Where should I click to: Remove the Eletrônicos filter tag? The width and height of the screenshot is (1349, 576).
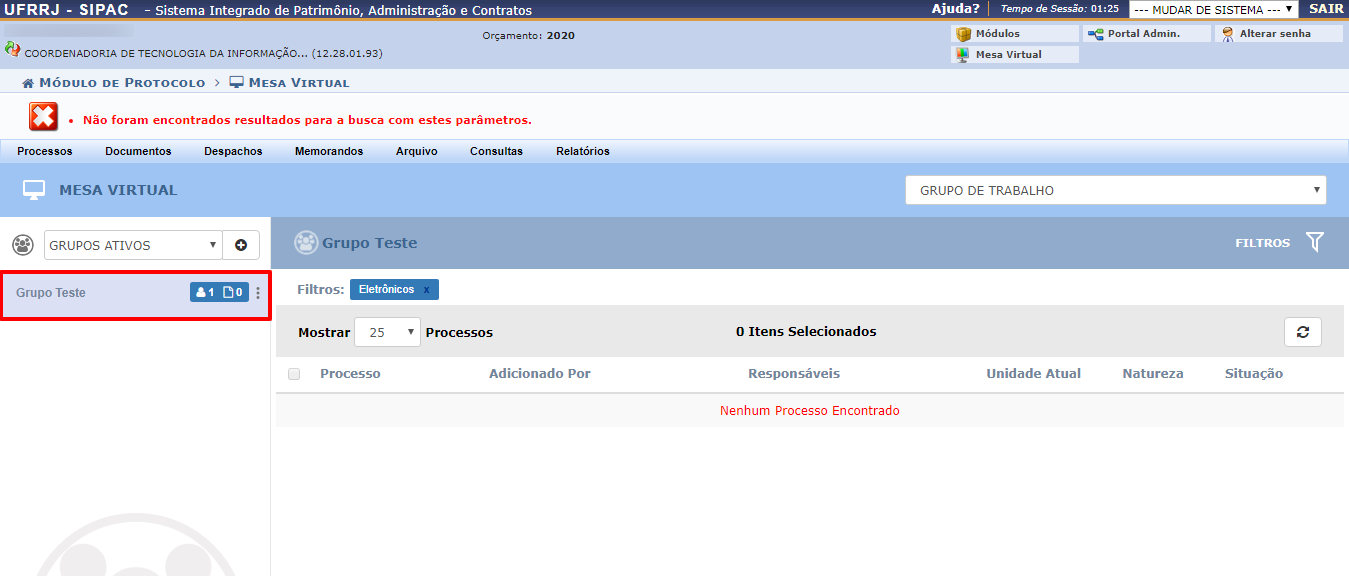tap(426, 289)
